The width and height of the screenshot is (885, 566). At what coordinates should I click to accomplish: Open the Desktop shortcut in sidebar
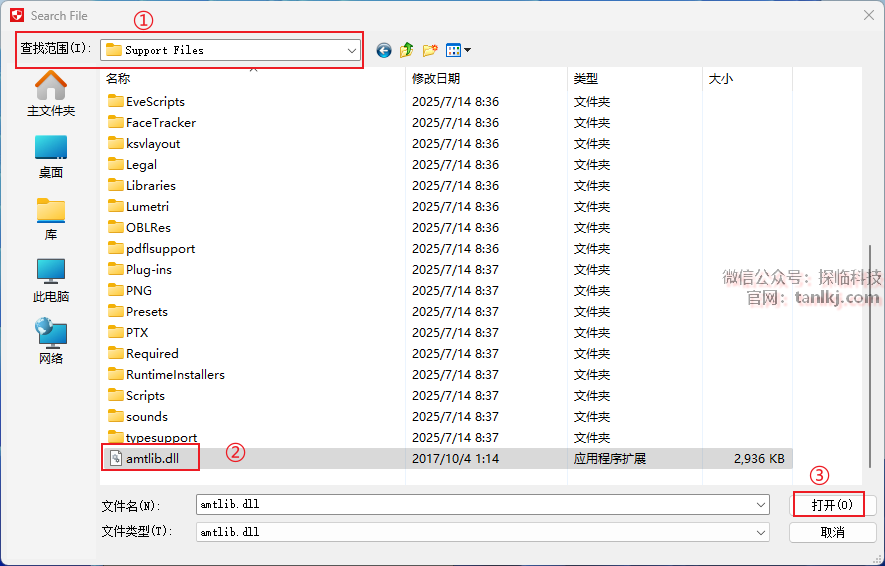[x=51, y=157]
